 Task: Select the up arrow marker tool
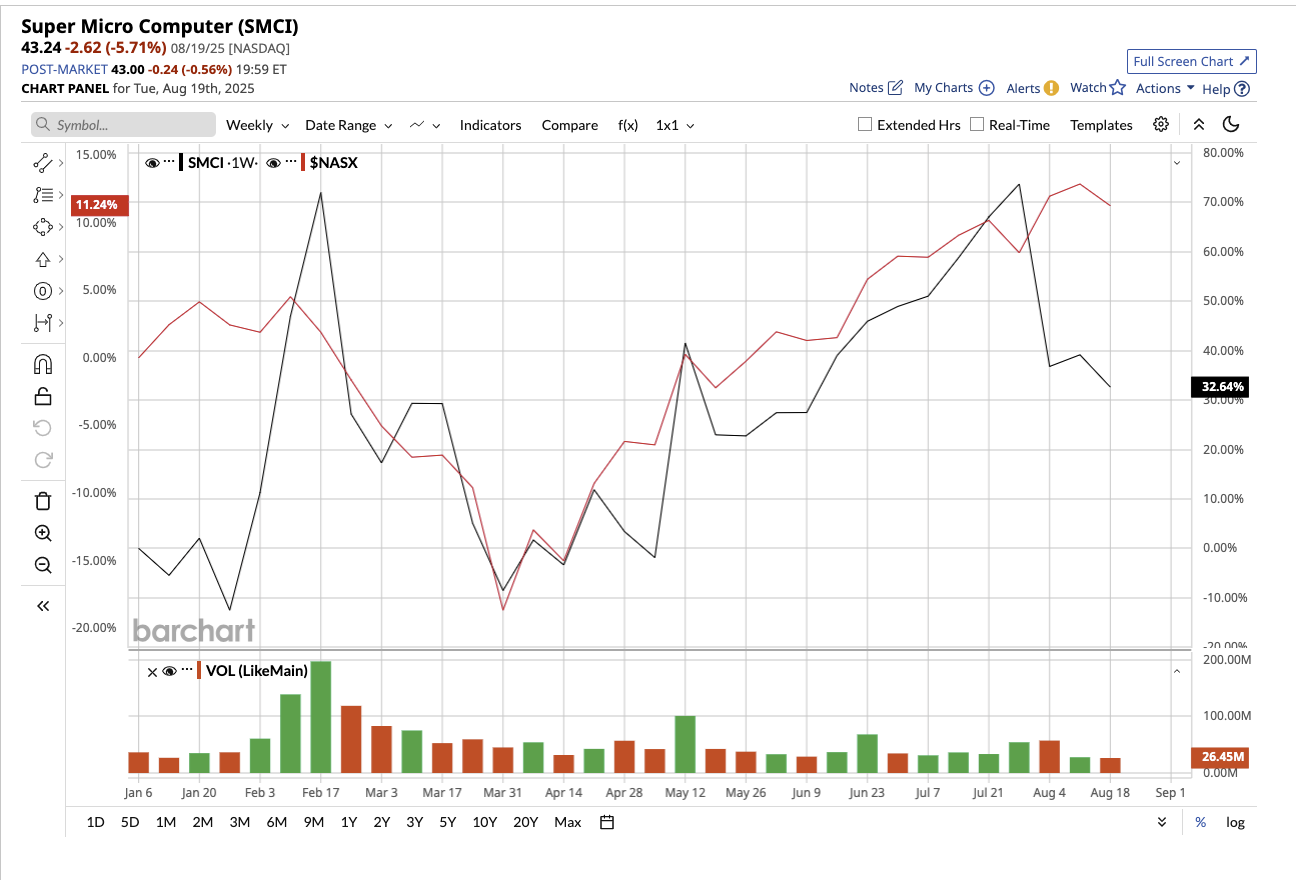(42, 259)
